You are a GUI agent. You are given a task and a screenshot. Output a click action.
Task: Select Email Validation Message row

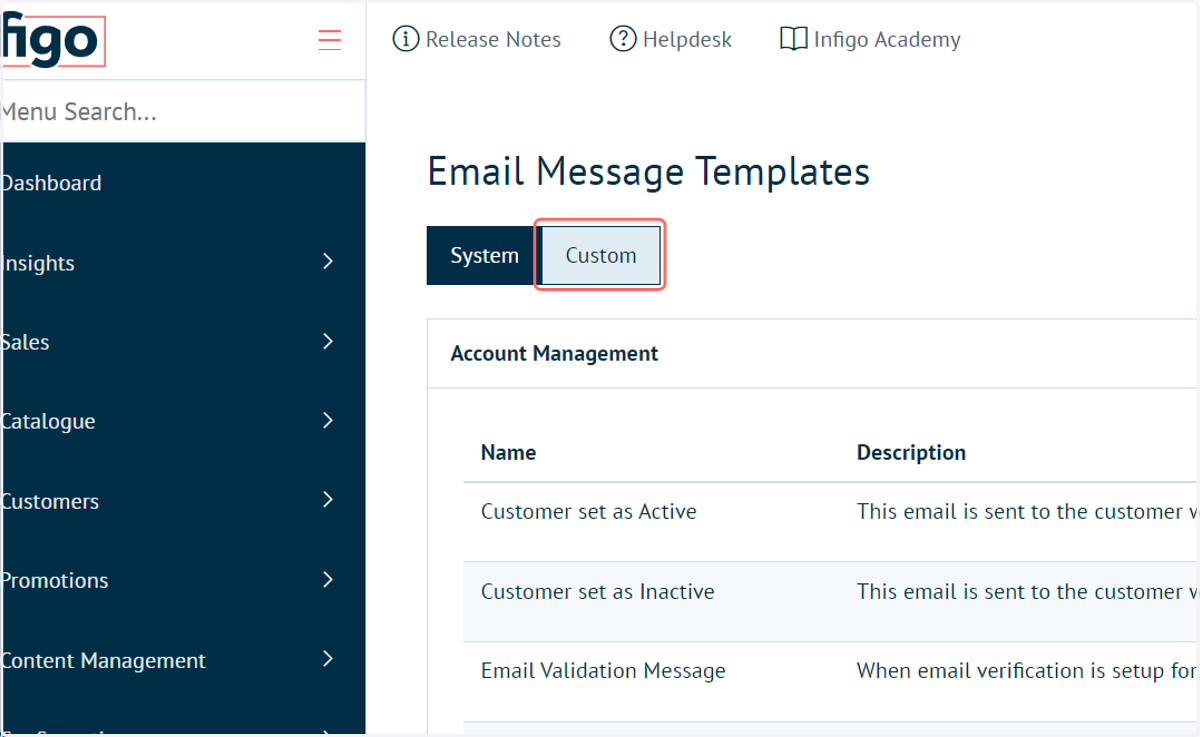coord(831,681)
